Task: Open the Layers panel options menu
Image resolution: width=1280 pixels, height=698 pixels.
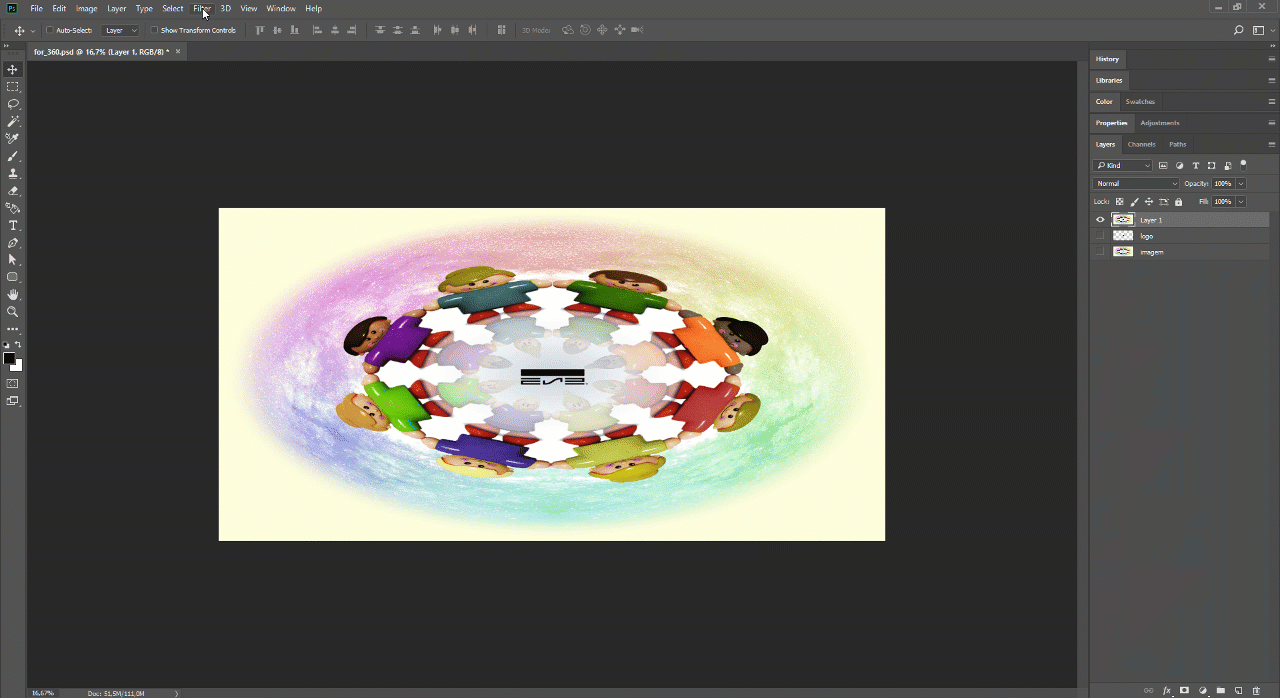Action: pyautogui.click(x=1272, y=144)
